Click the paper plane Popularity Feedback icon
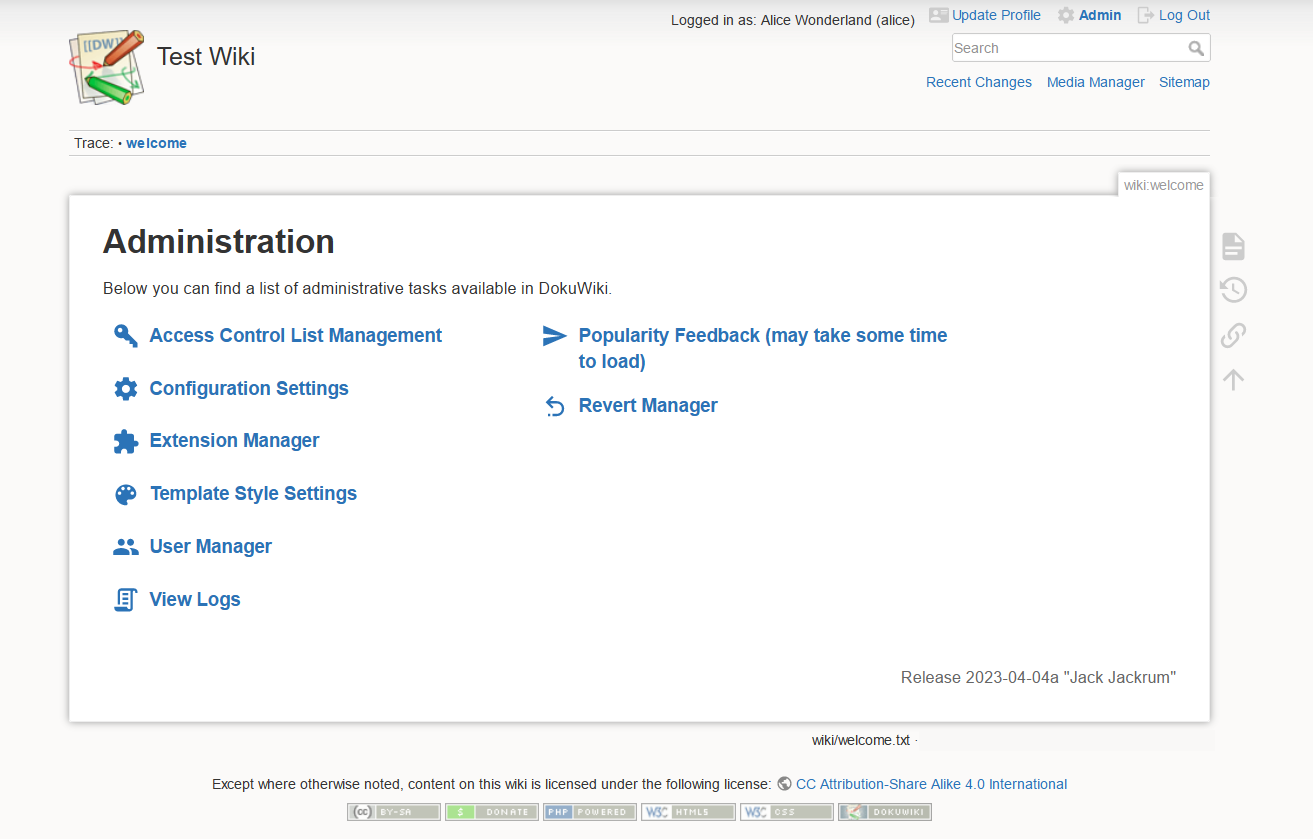 (555, 336)
